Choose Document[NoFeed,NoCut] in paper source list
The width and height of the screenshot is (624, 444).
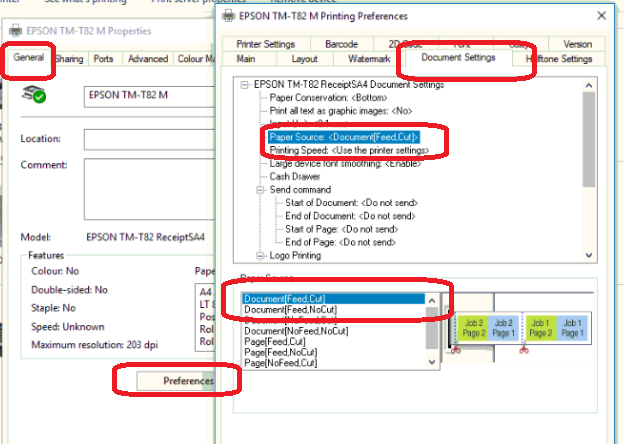[296, 331]
